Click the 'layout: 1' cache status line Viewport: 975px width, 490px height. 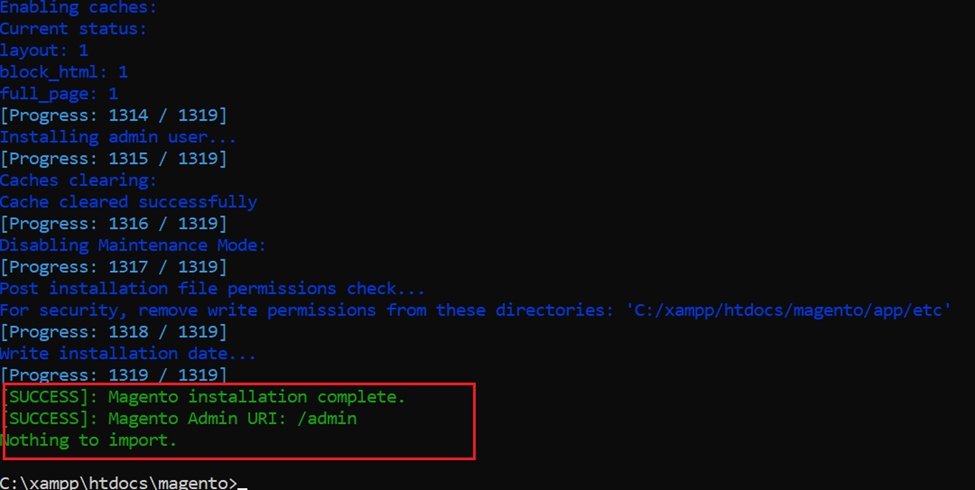tap(44, 50)
